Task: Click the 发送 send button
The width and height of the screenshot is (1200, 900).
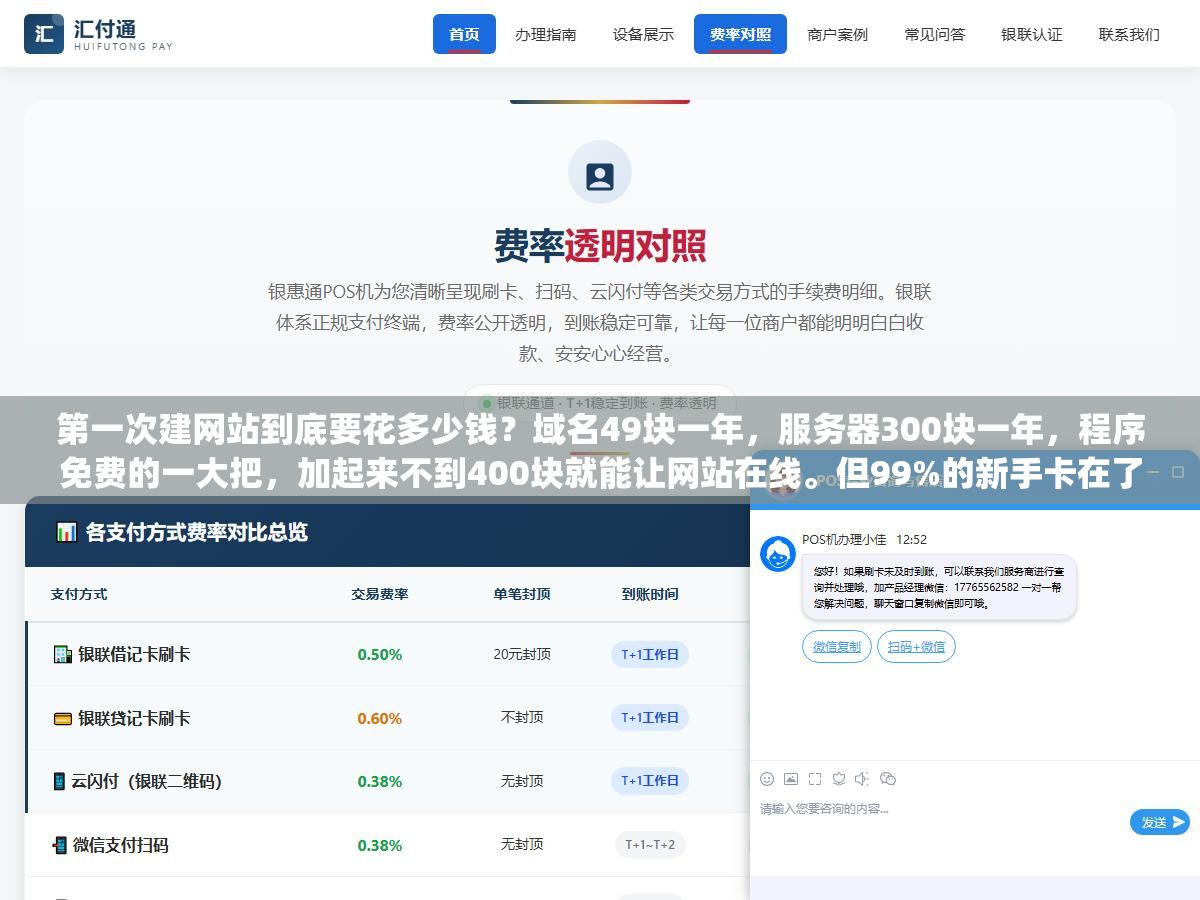Action: (1160, 822)
